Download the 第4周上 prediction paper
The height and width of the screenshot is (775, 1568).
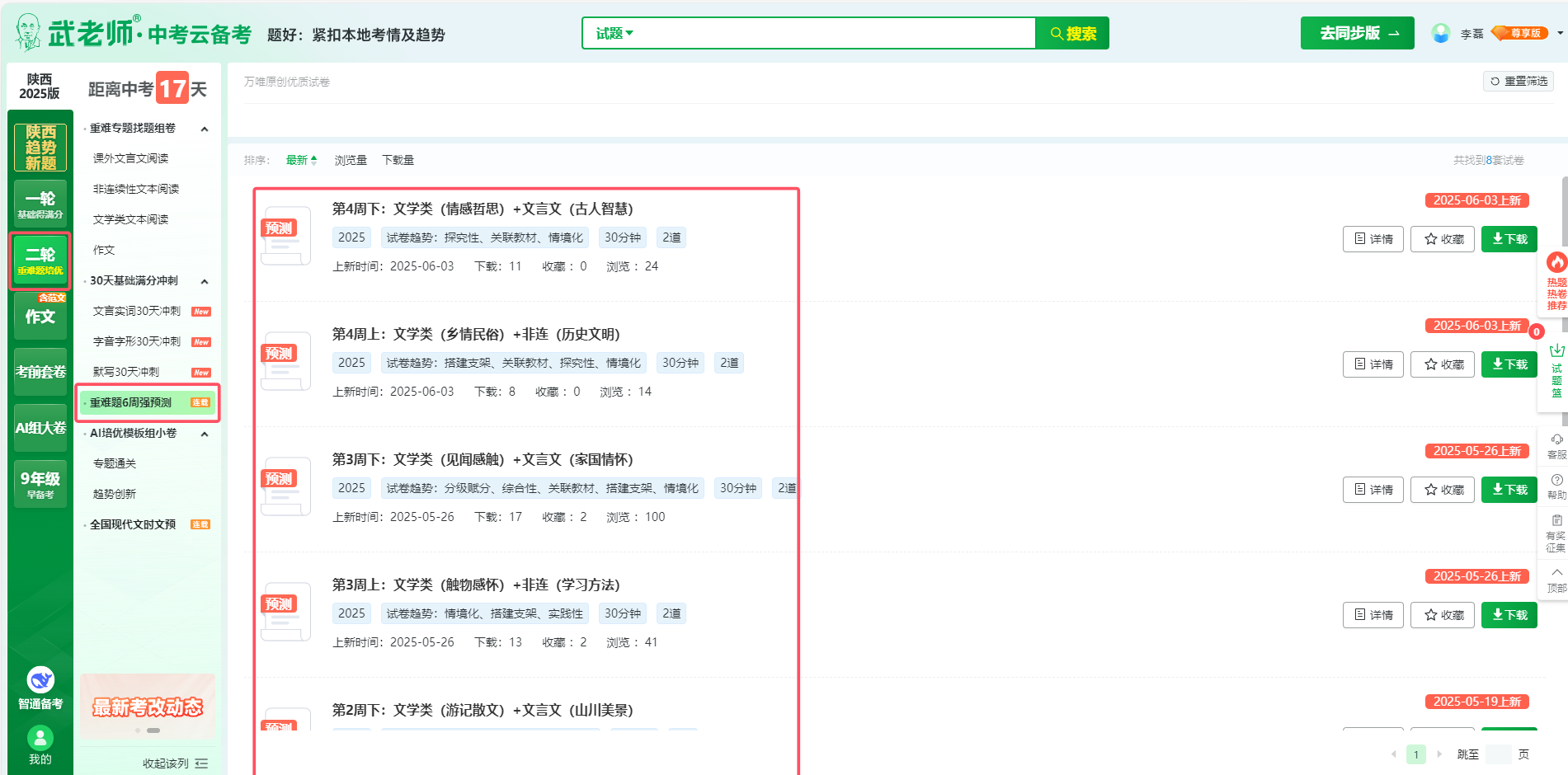click(1509, 364)
